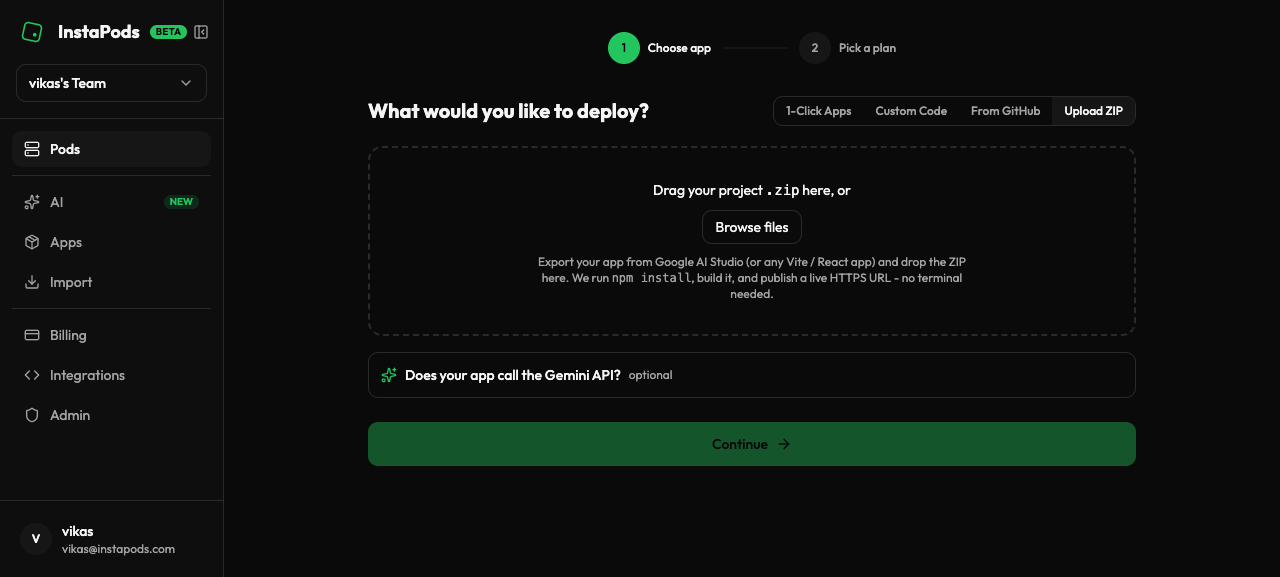Click the Import download icon

(x=31, y=282)
